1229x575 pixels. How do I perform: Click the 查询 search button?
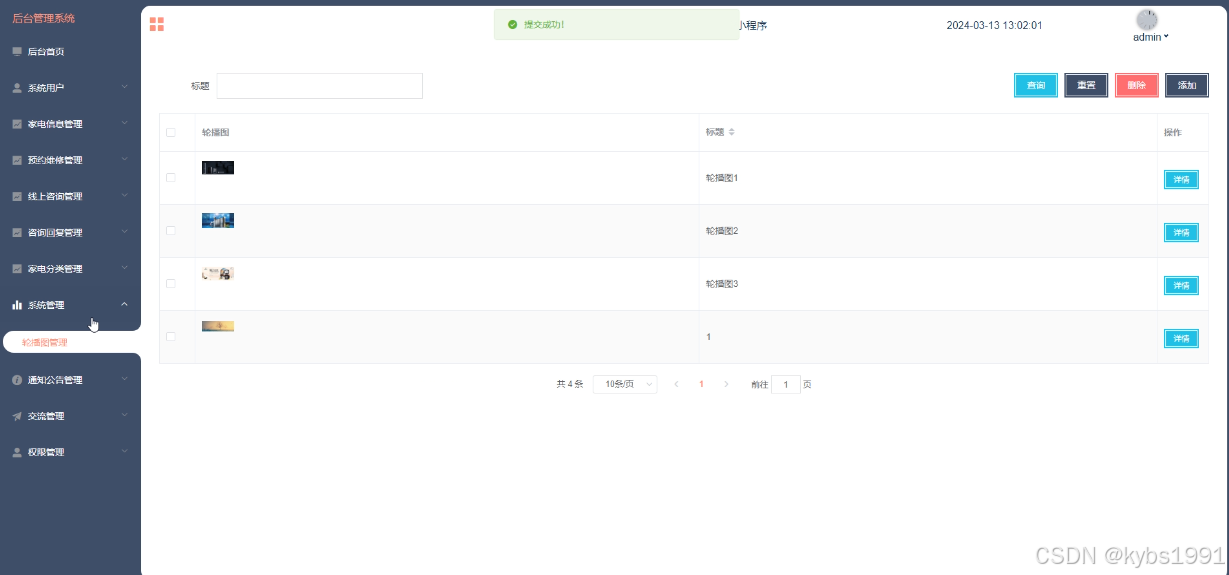coord(1036,86)
